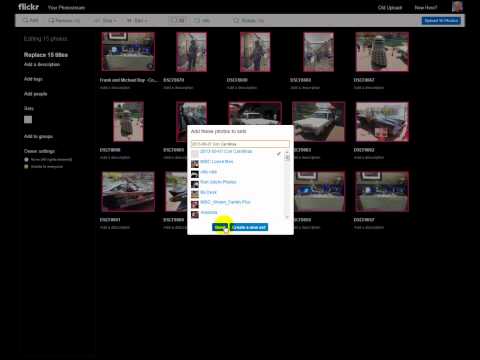The height and width of the screenshot is (360, 480).
Task: Click the Create a new set button
Action: tap(249, 227)
